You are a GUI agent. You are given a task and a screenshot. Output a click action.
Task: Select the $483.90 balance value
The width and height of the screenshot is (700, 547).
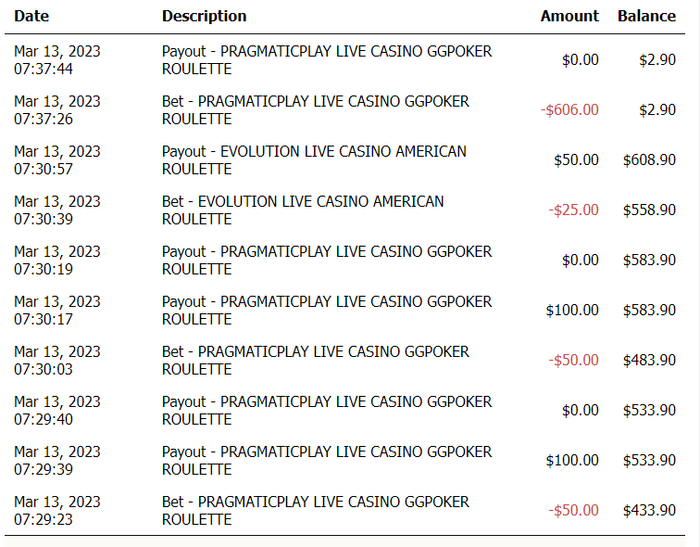point(649,360)
